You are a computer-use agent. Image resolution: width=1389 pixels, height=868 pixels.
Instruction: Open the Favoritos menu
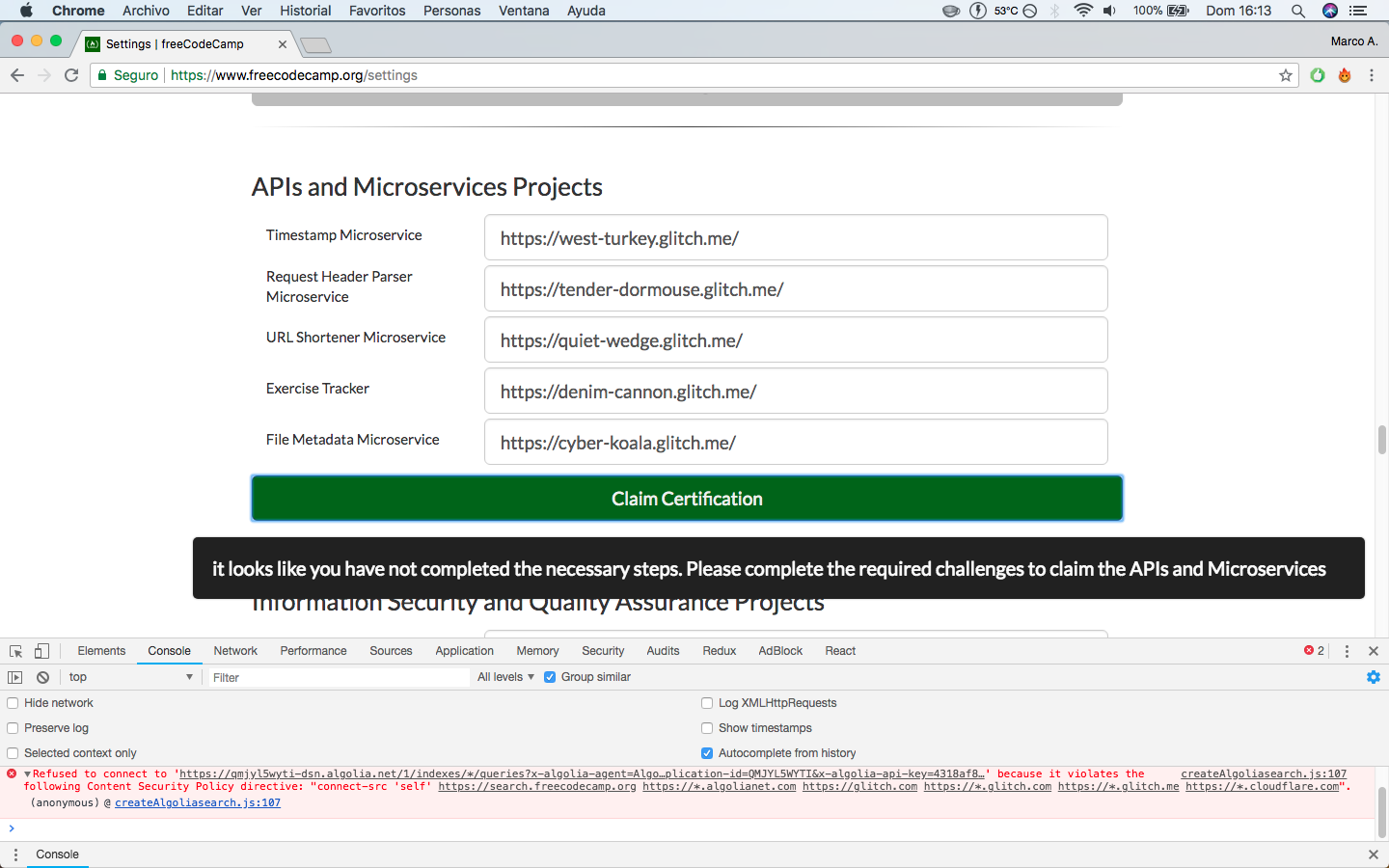pyautogui.click(x=377, y=11)
